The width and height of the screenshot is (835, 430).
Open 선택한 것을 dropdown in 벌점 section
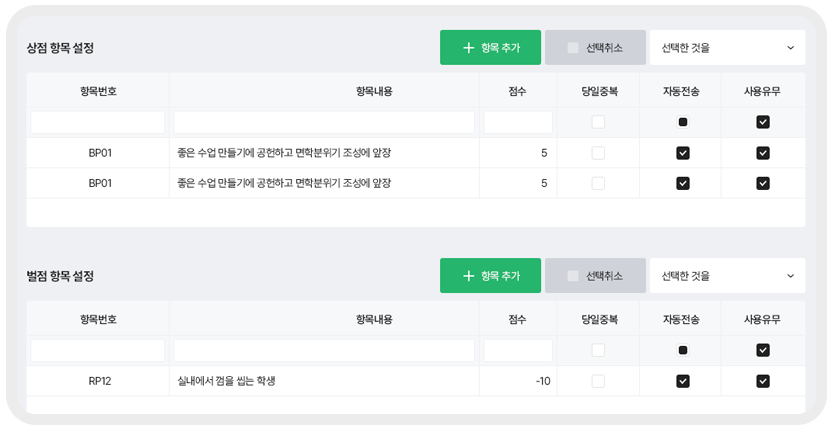727,275
